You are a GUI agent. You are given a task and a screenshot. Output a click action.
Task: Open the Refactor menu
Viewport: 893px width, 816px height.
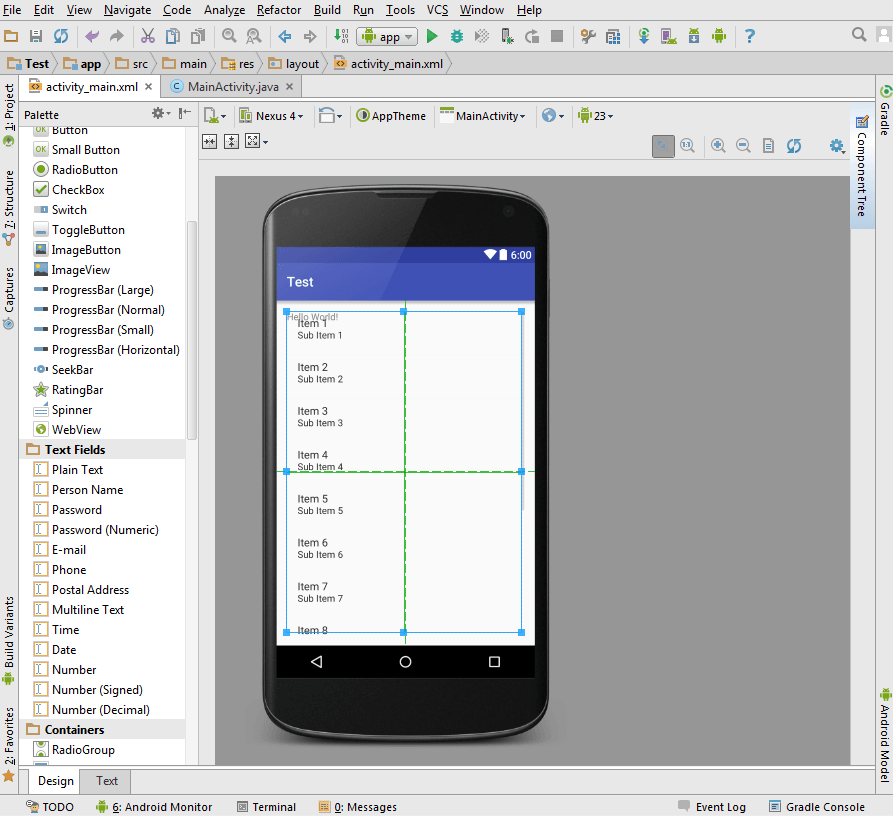pyautogui.click(x=278, y=10)
